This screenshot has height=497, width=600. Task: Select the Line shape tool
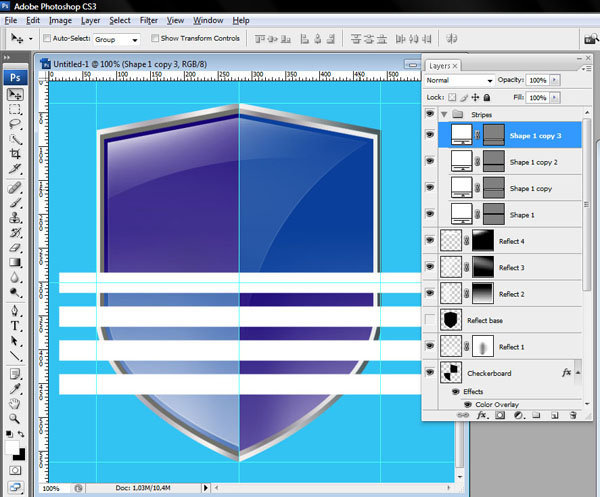[x=15, y=356]
